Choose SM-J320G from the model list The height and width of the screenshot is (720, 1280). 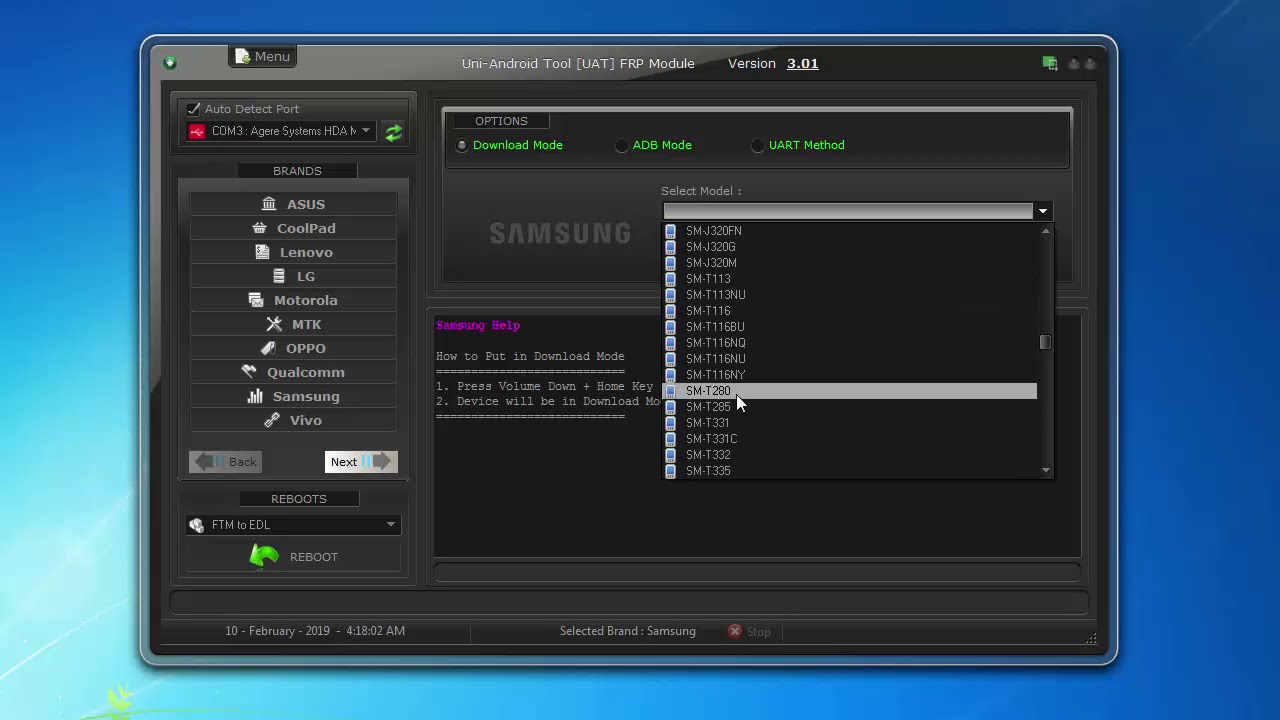click(849, 247)
